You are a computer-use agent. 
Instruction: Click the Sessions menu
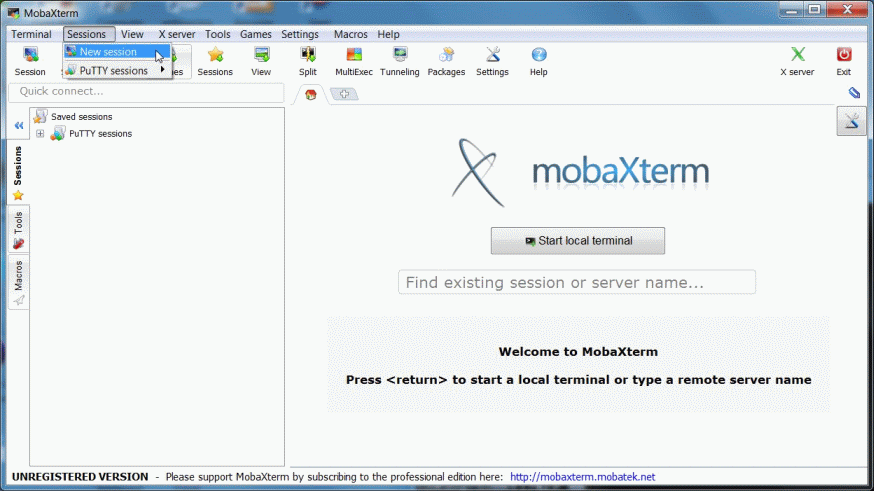click(x=89, y=34)
